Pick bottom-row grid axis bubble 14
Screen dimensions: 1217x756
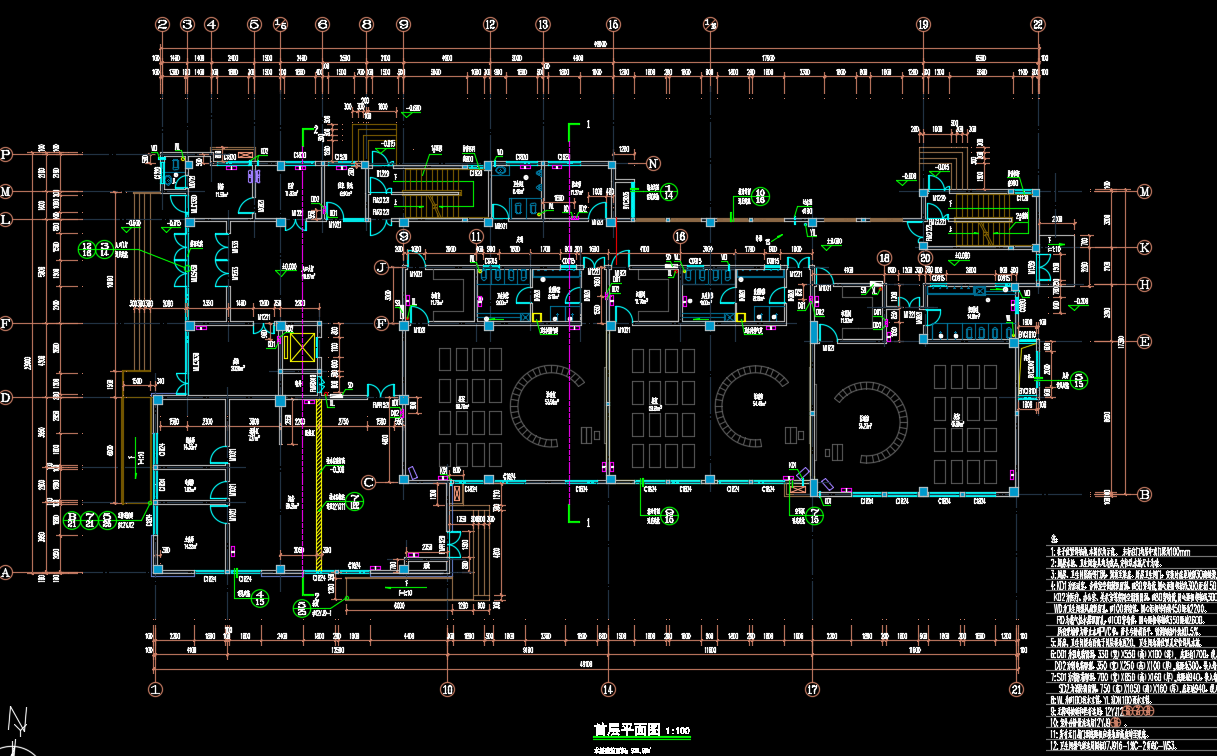(607, 688)
